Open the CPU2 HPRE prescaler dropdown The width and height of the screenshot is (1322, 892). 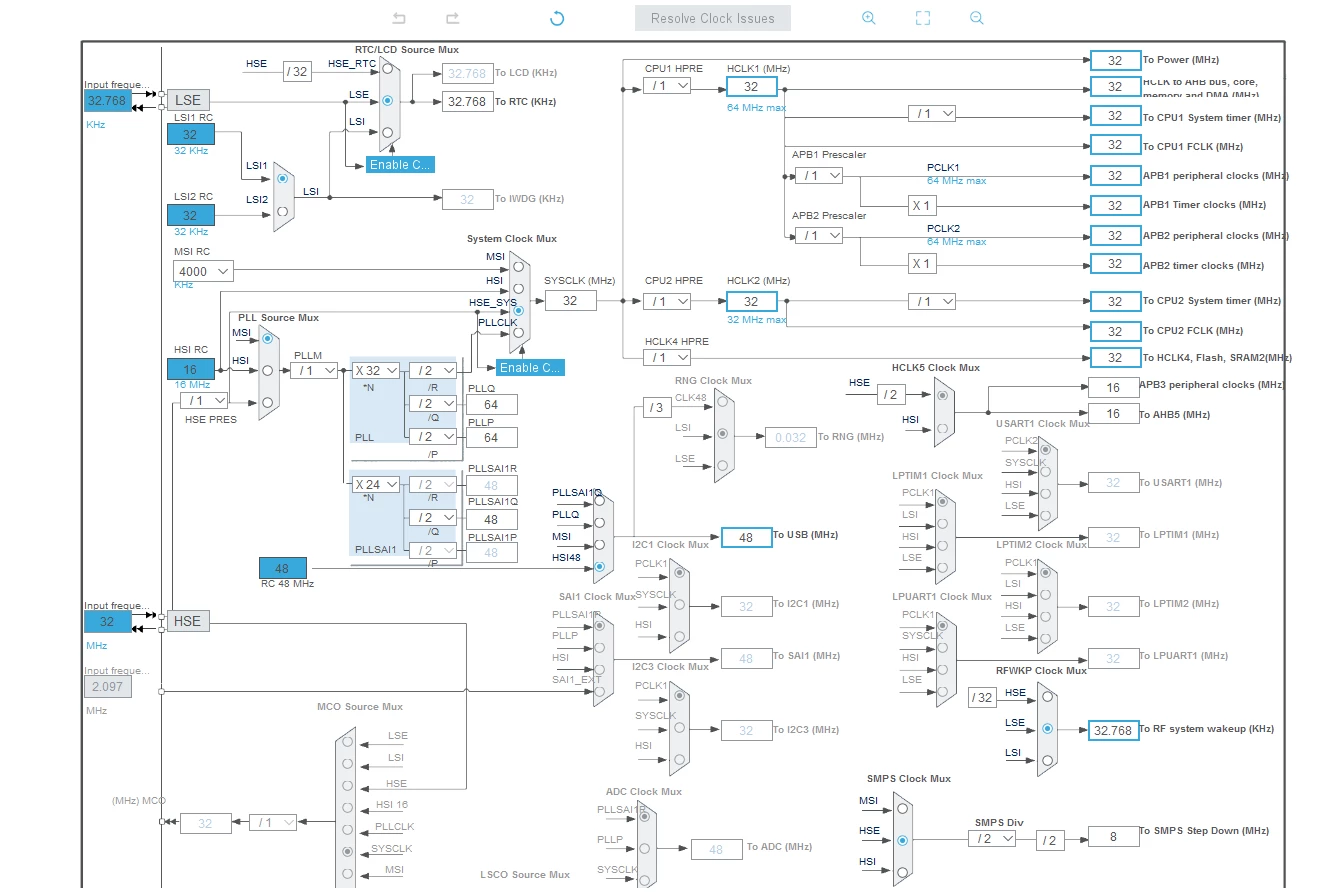667,301
